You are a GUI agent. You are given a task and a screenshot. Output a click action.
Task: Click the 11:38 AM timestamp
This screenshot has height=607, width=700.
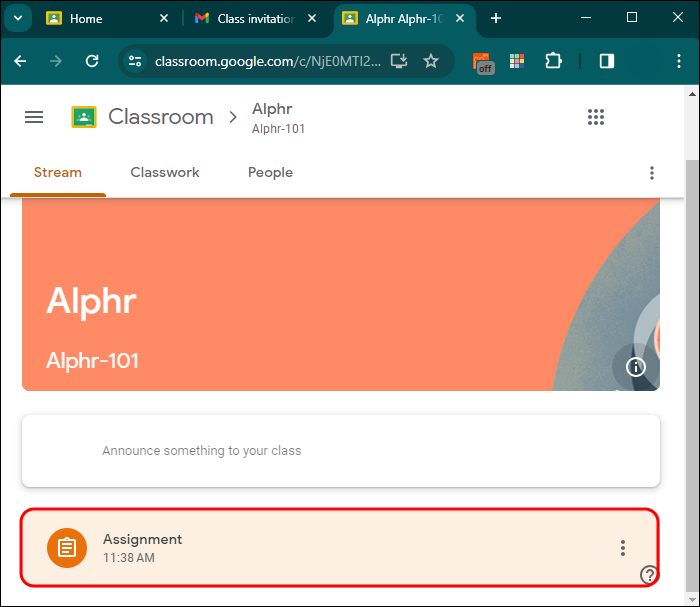pos(129,558)
